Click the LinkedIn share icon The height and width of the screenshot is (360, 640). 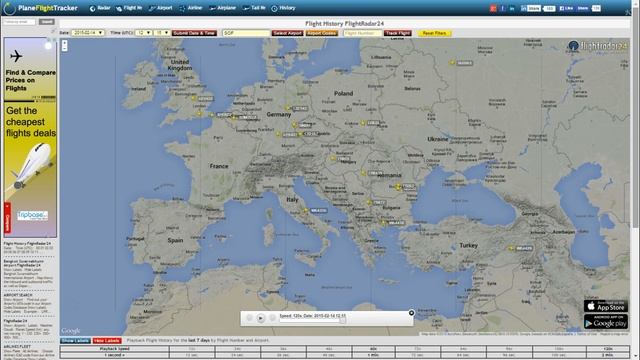pyautogui.click(x=512, y=8)
